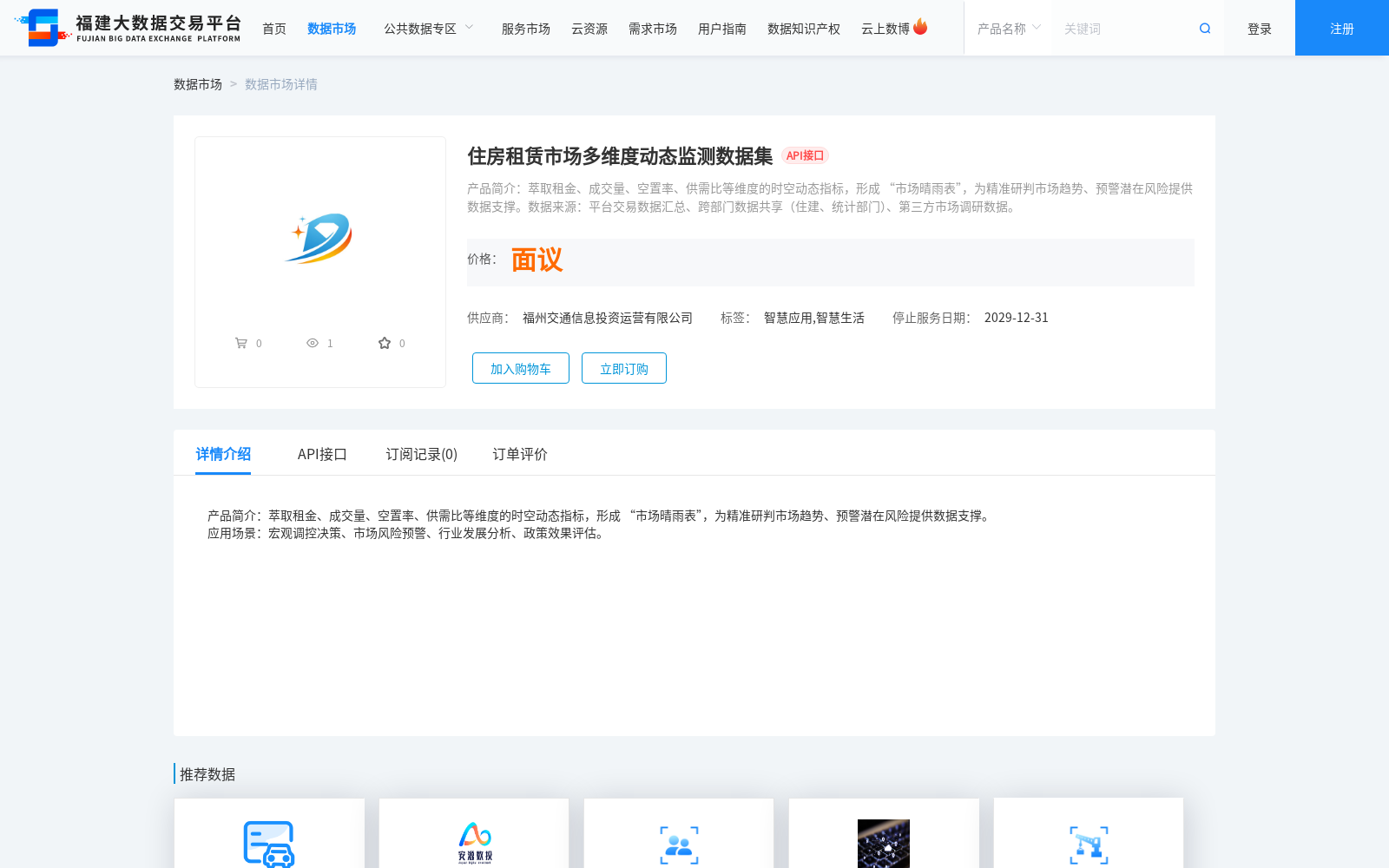Switch to the API接口 tab
The height and width of the screenshot is (868, 1389).
322,454
